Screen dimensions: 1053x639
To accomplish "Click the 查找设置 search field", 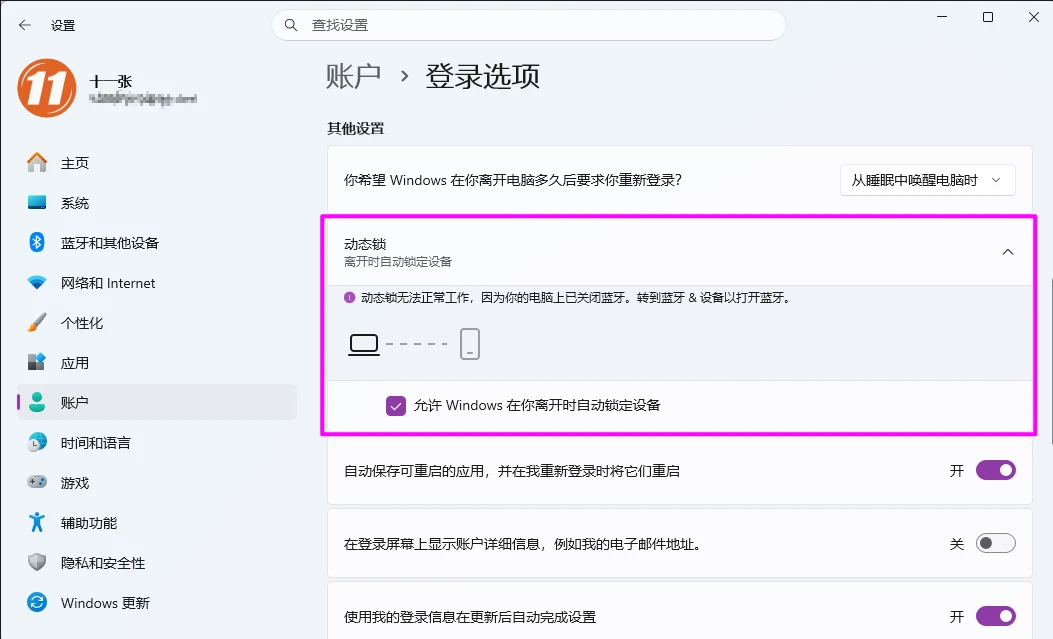I will (529, 25).
